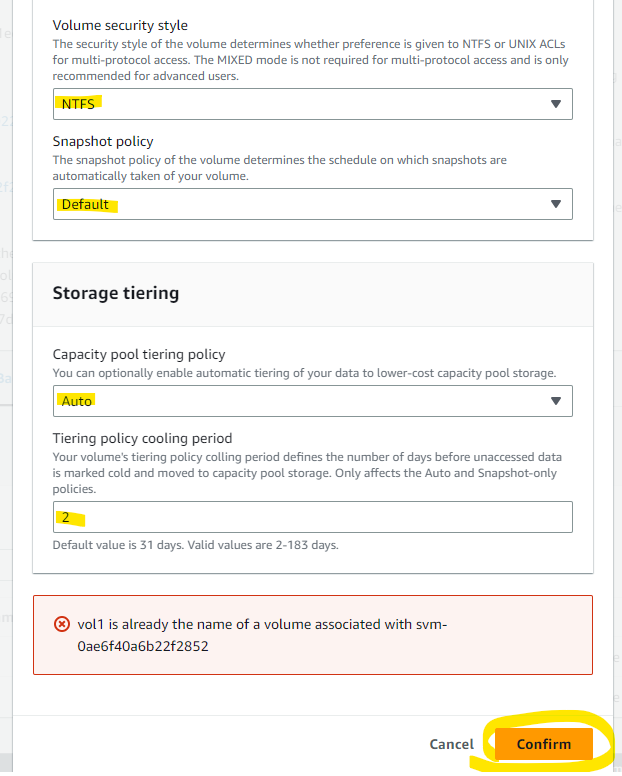Click the Volume security style label
This screenshot has height=776, width=622.
120,25
